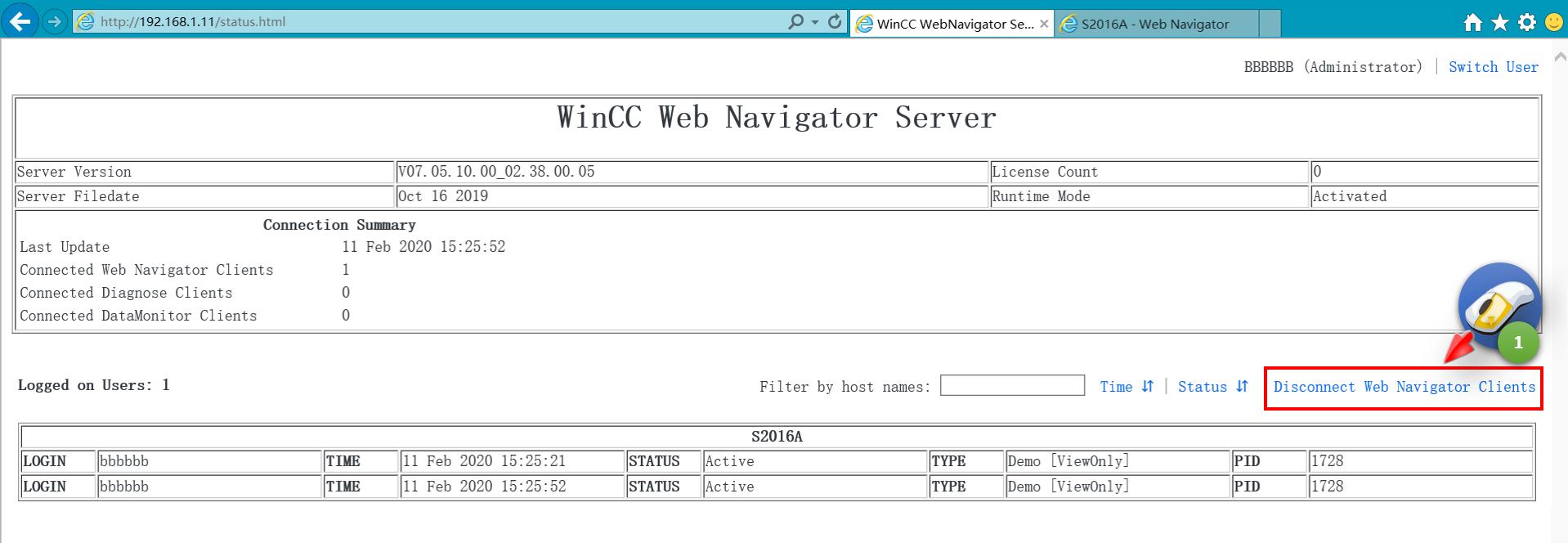Click the Time sort arrows icon
The width and height of the screenshot is (1568, 543).
[x=1148, y=386]
